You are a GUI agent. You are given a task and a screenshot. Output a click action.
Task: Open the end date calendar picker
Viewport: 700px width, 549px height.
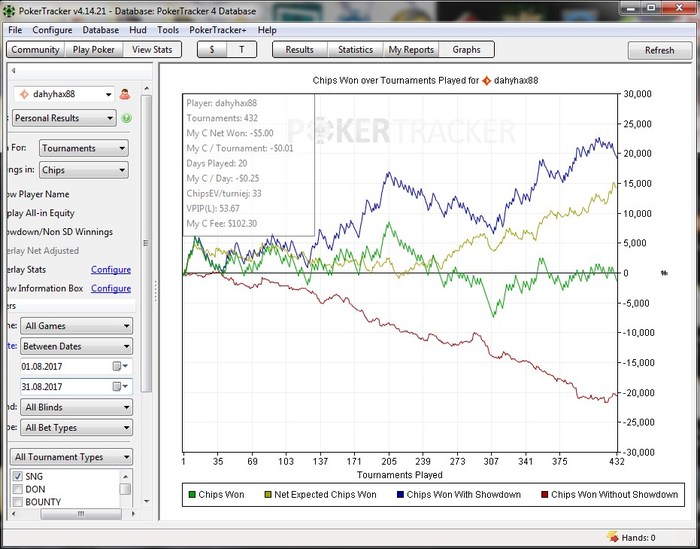pyautogui.click(x=118, y=386)
